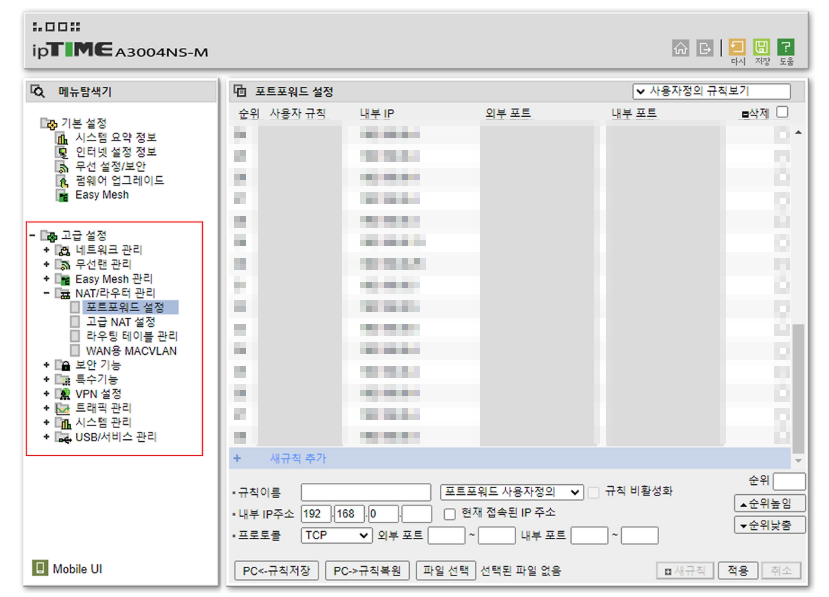Open 고급 NAT 설정 menu item
This screenshot has width=829, height=597.
pos(121,322)
